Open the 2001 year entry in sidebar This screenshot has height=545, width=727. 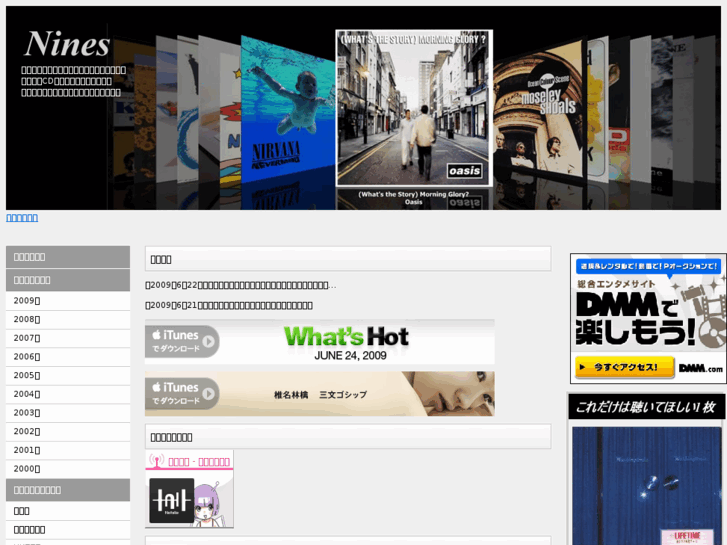click(x=68, y=450)
